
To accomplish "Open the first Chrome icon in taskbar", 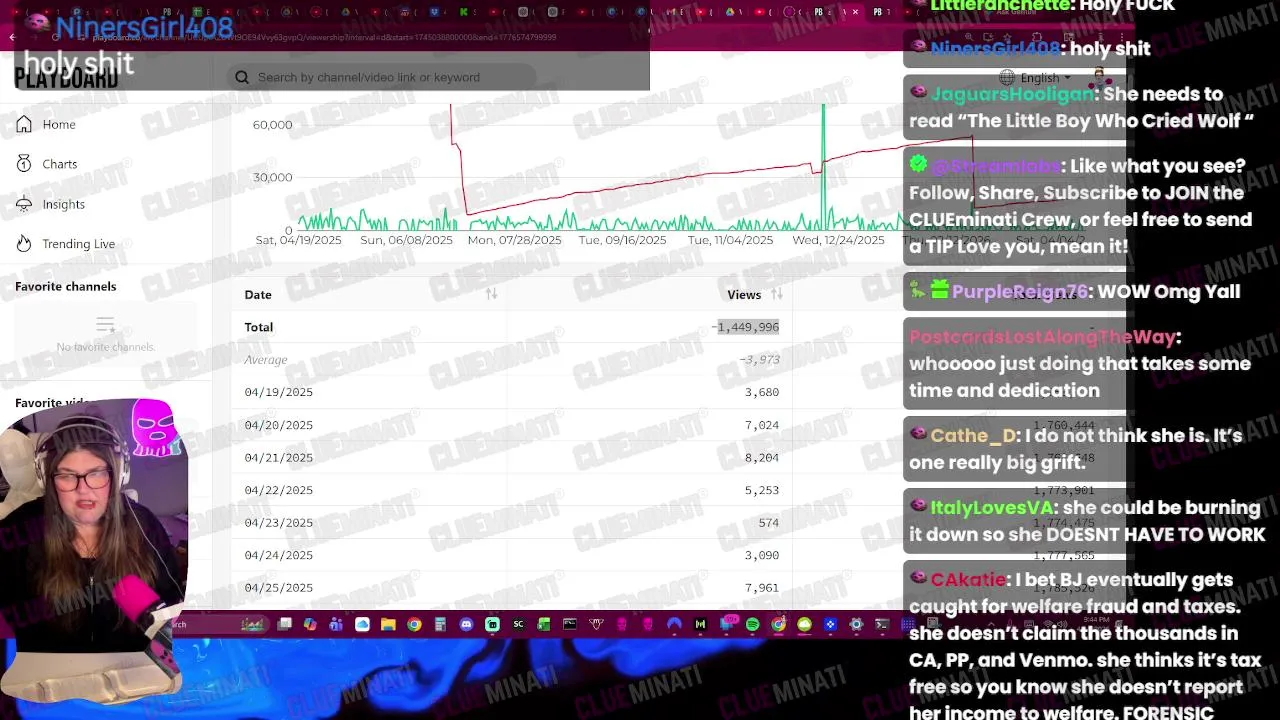I will [414, 625].
